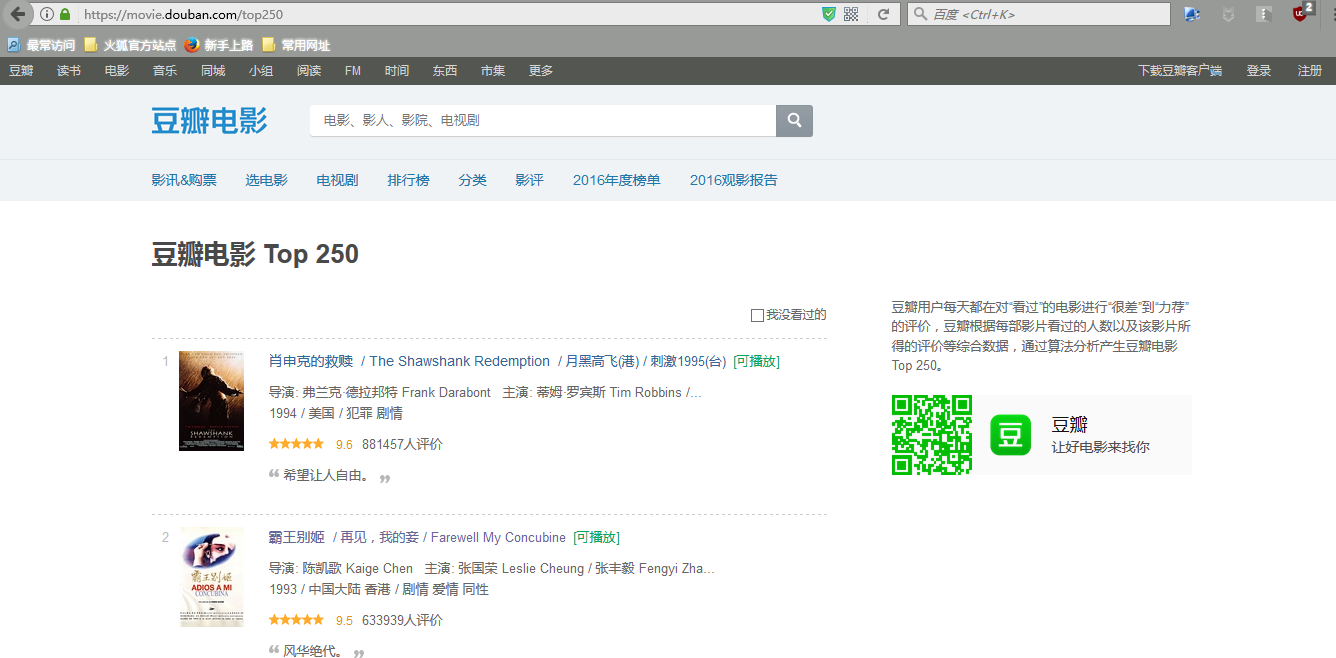Open the 2016观影报告 link
Viewport: 1336px width, 658px height.
pos(734,180)
